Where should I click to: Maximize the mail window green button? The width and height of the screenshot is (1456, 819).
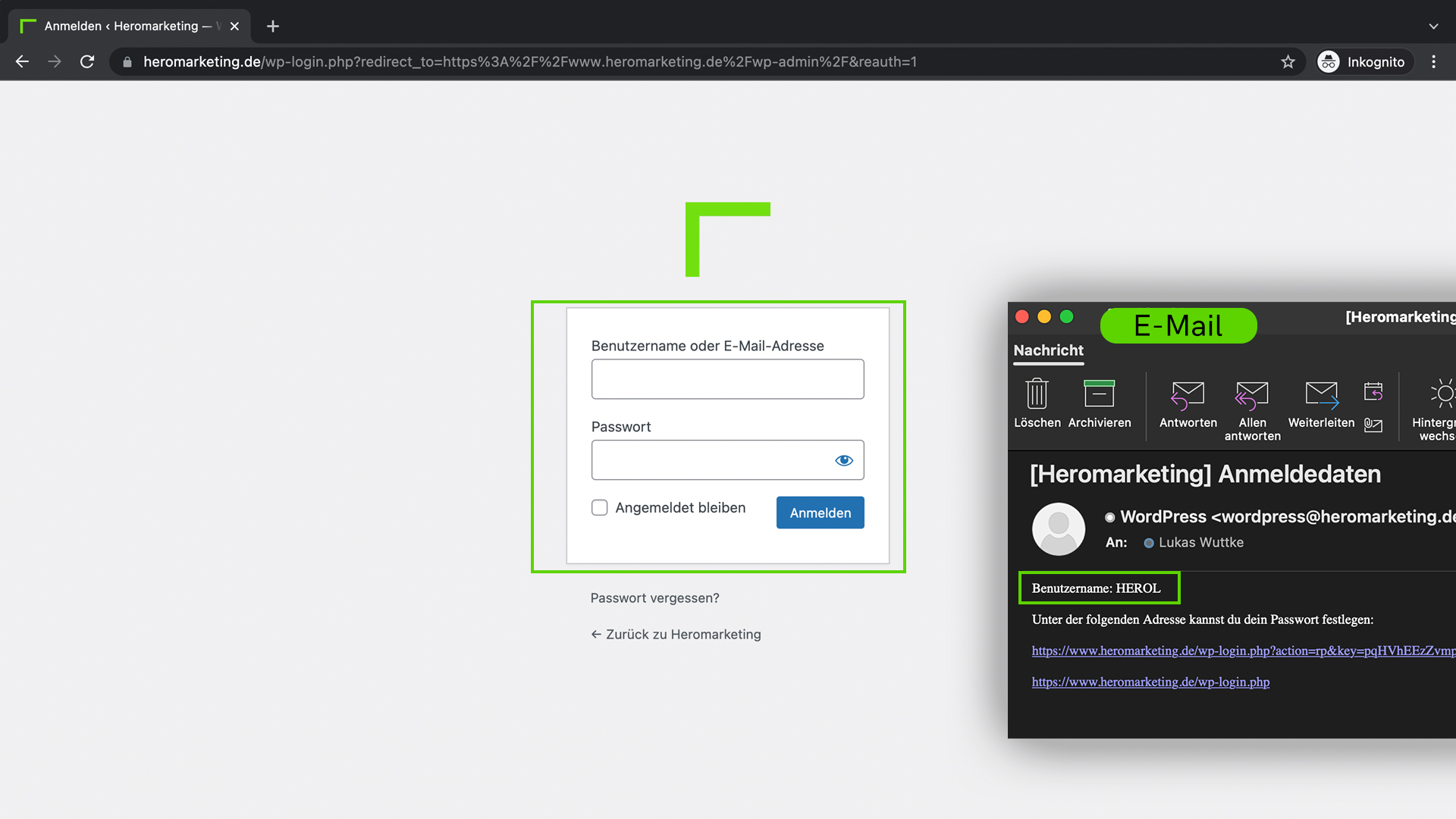[1067, 317]
